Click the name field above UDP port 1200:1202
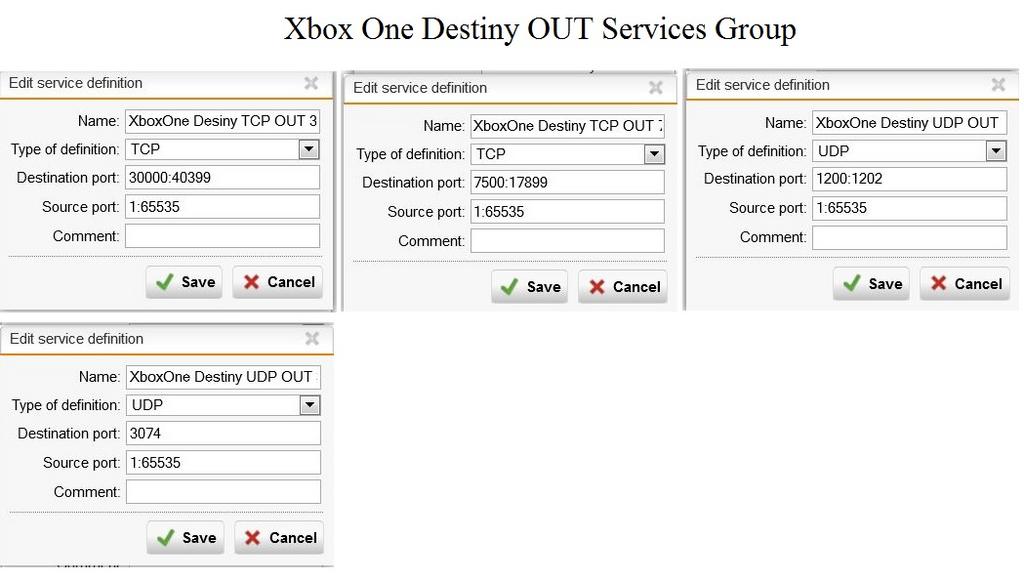Viewport: 1024px width, 581px height. pos(909,123)
